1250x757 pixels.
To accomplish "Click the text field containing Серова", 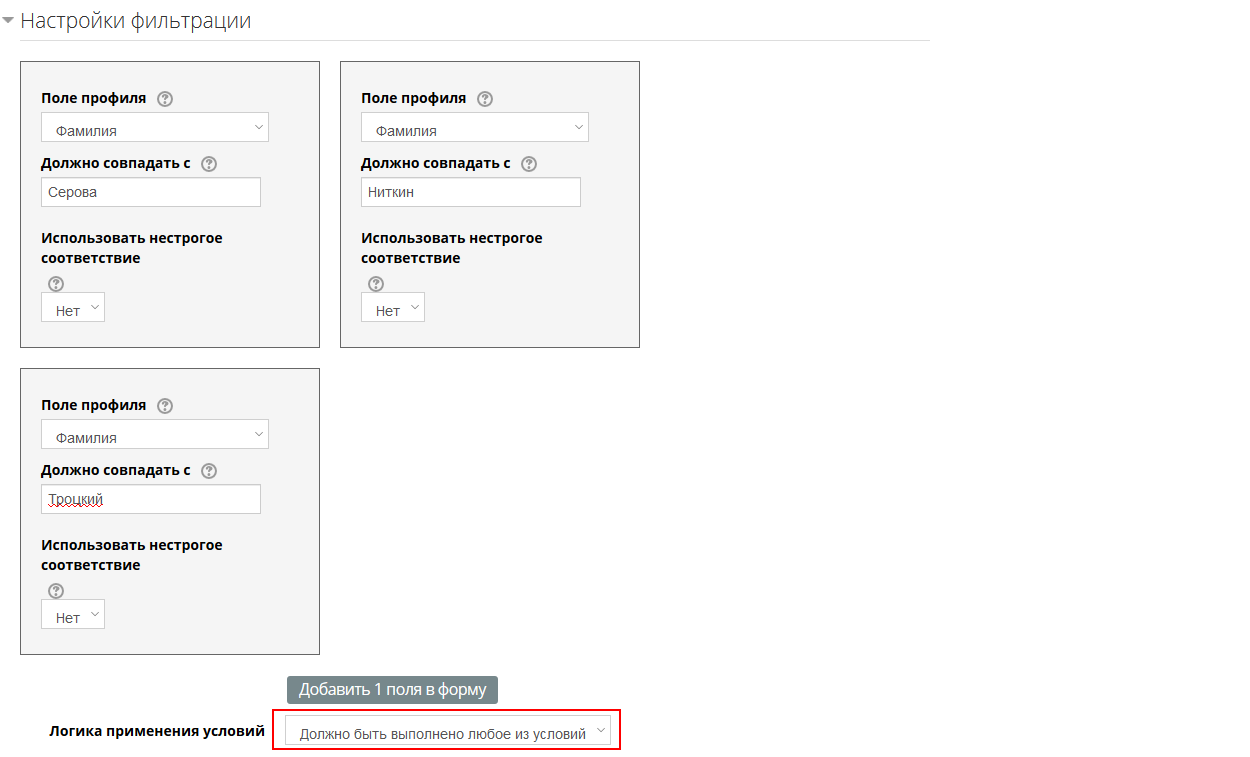I will [151, 192].
